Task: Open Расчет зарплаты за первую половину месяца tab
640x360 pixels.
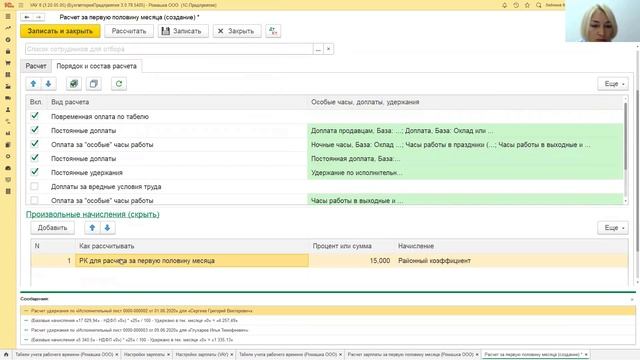Action: point(411,354)
